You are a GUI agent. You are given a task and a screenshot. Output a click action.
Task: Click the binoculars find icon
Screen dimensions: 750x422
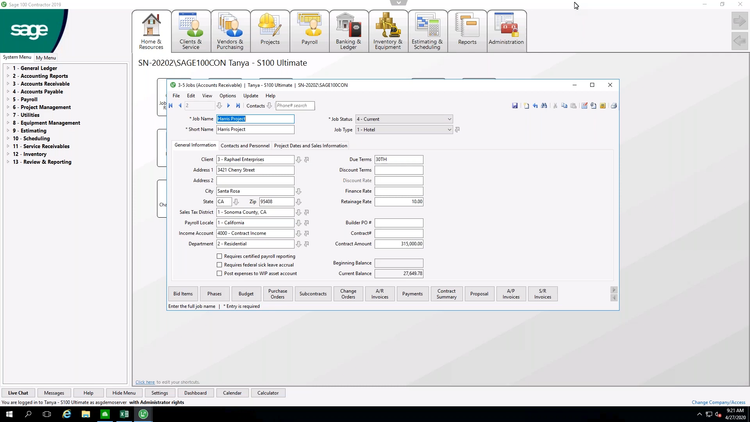544,106
